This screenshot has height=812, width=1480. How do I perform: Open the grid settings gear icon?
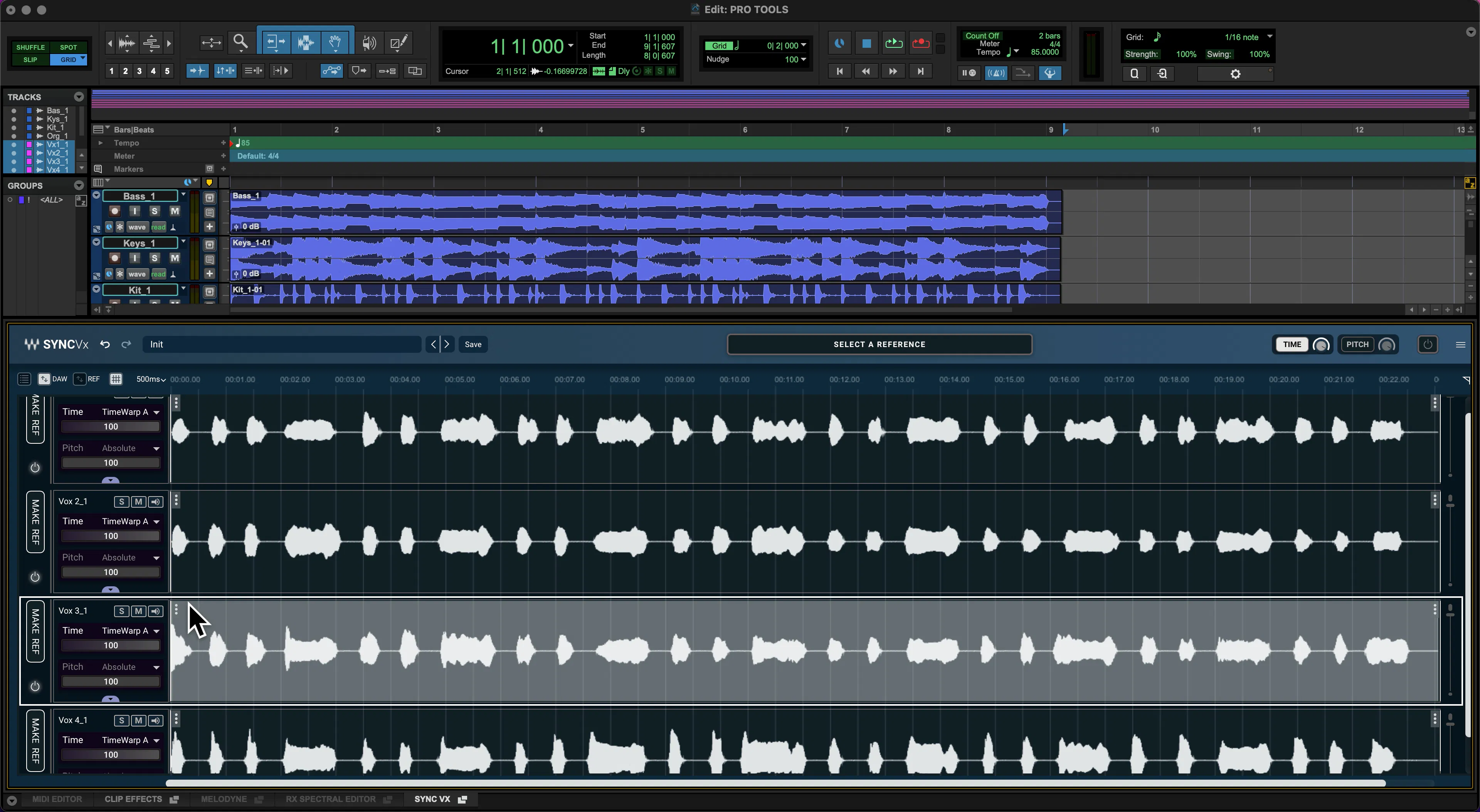click(x=1235, y=74)
